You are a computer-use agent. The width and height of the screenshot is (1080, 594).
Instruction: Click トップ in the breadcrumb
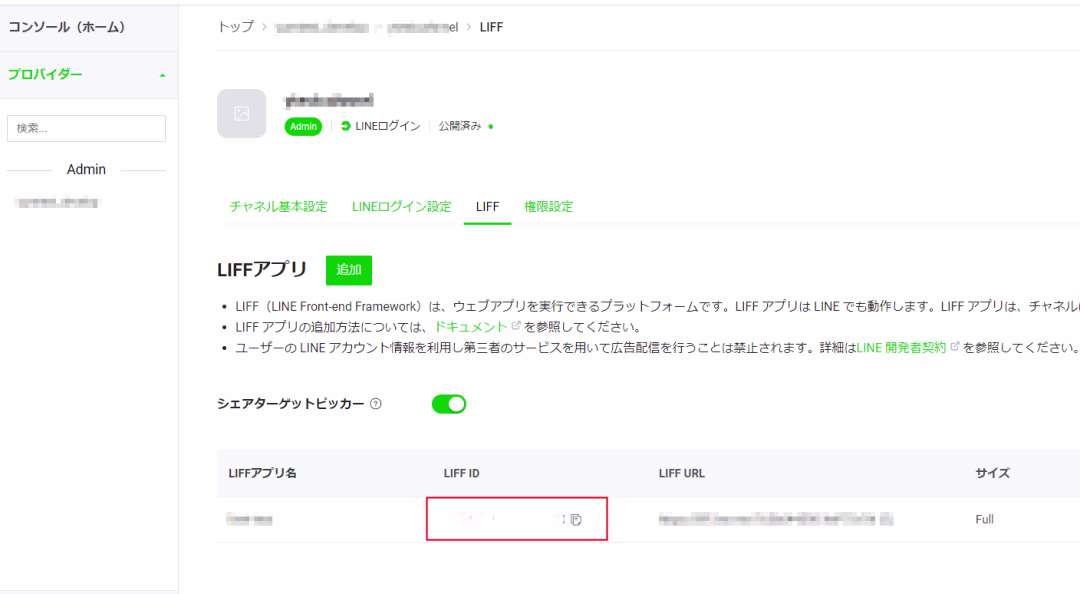236,27
